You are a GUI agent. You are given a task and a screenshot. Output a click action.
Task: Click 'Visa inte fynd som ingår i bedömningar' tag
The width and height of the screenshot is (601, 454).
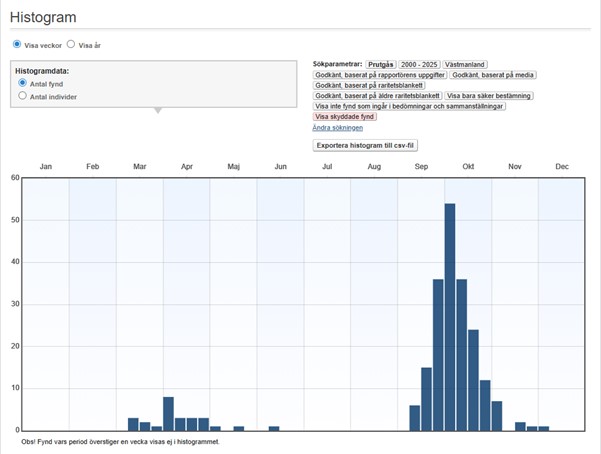(409, 106)
